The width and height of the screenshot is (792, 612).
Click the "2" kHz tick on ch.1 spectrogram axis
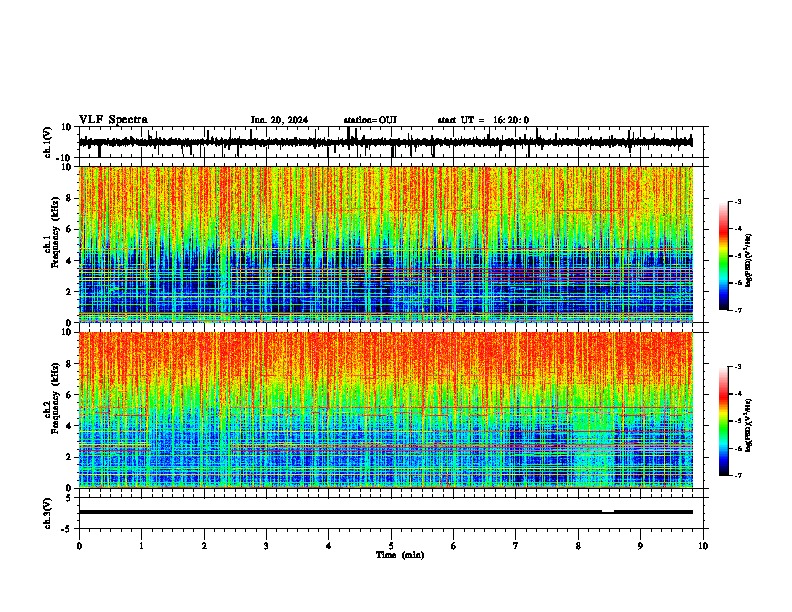click(x=70, y=292)
